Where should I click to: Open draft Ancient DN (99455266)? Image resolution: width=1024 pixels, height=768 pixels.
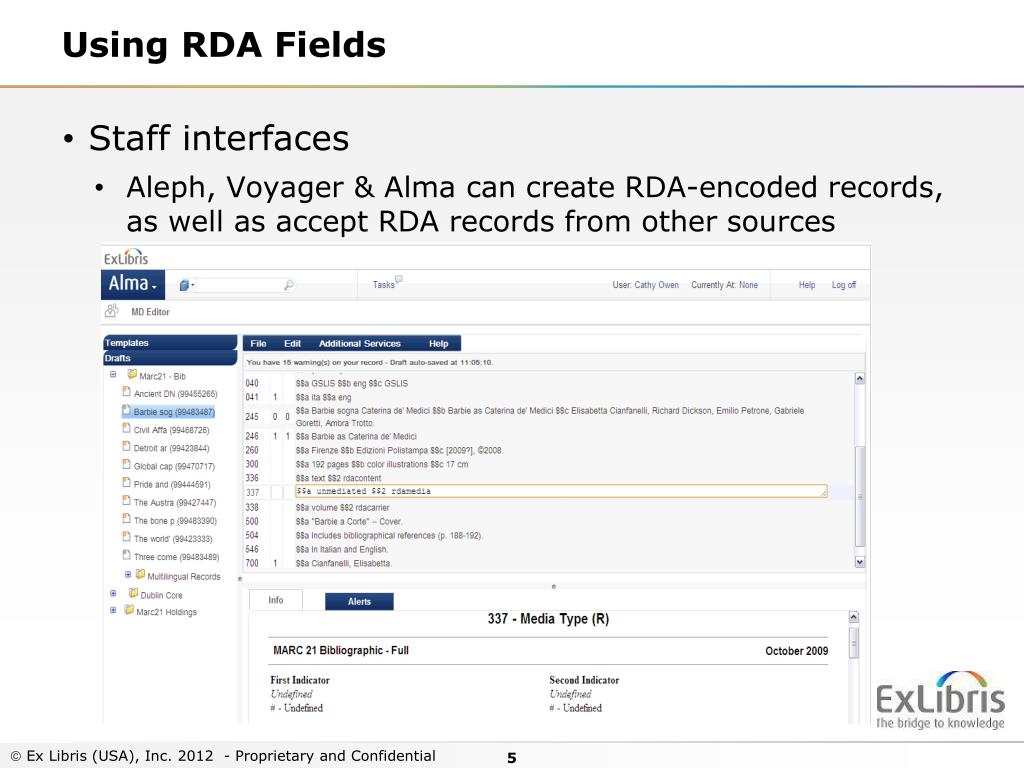pos(175,394)
